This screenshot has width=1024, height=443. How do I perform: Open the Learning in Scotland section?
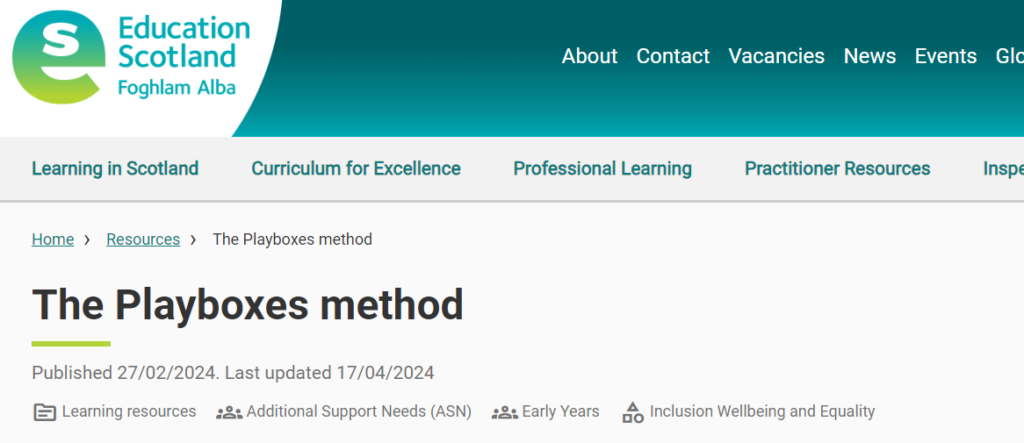point(115,169)
